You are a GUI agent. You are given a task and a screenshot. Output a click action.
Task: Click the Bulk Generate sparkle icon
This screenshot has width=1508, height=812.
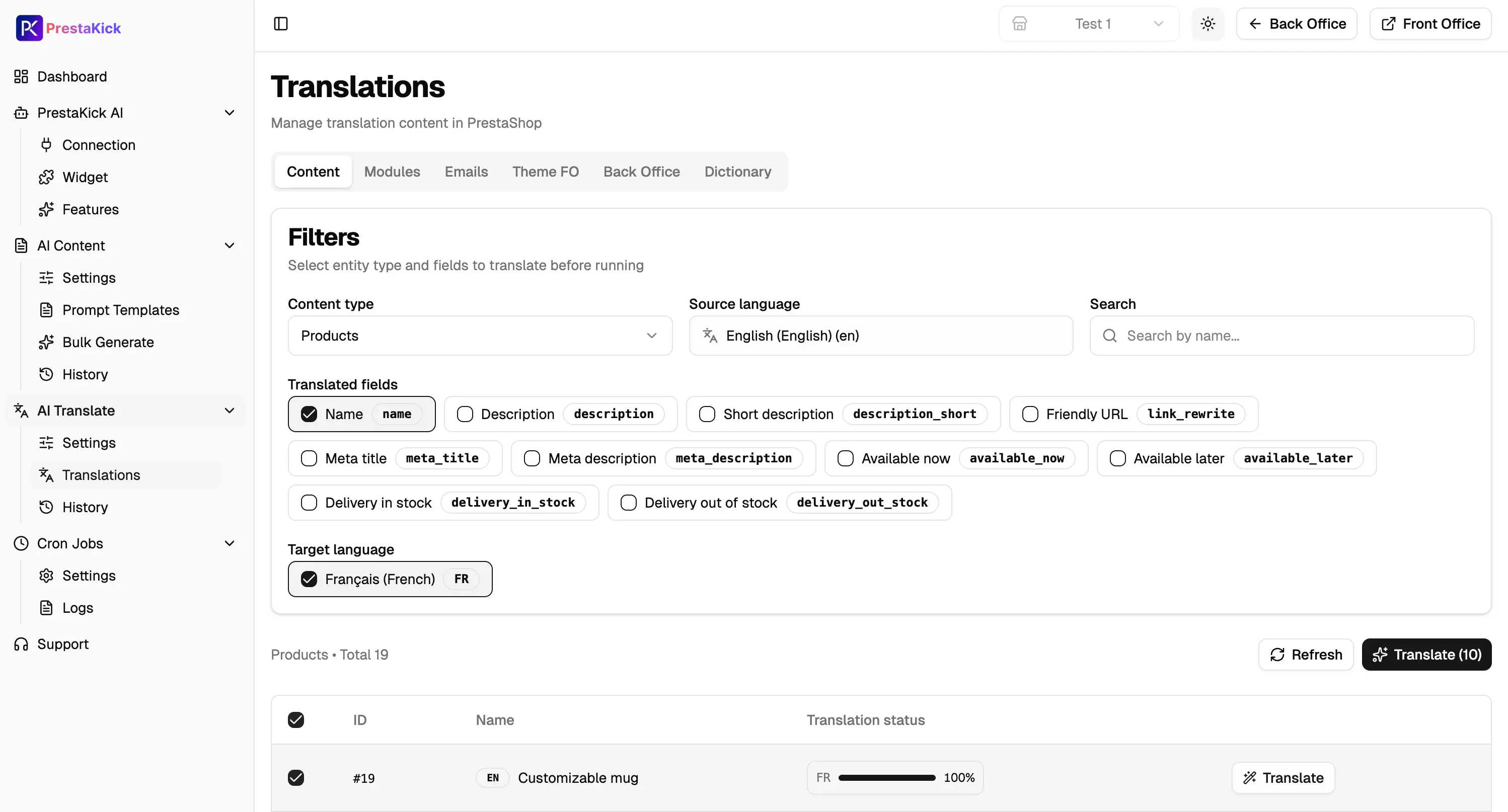coord(46,342)
